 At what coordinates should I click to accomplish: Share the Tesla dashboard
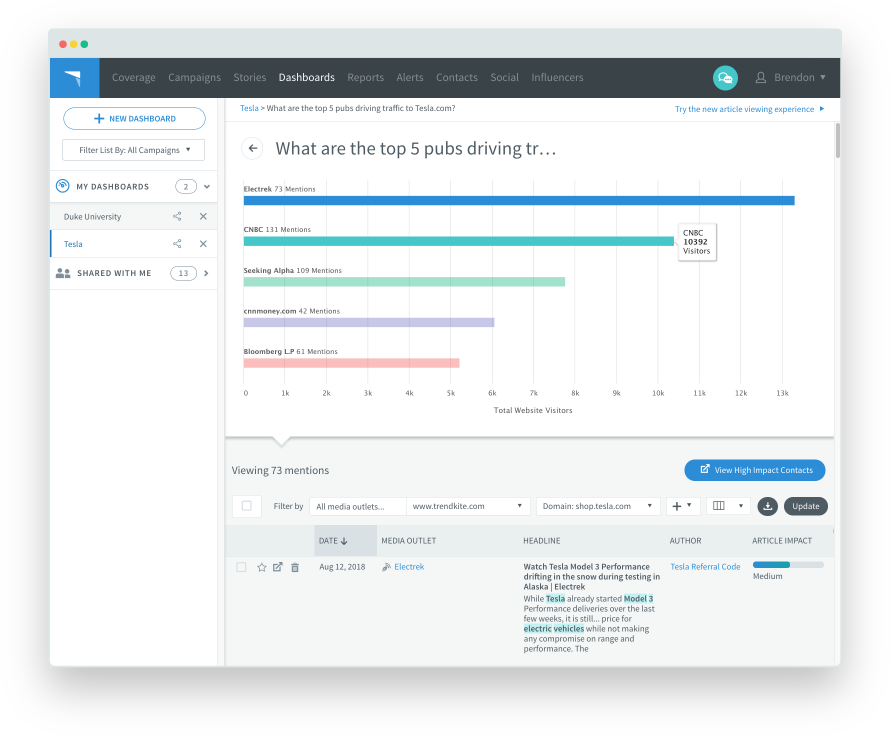click(x=177, y=243)
